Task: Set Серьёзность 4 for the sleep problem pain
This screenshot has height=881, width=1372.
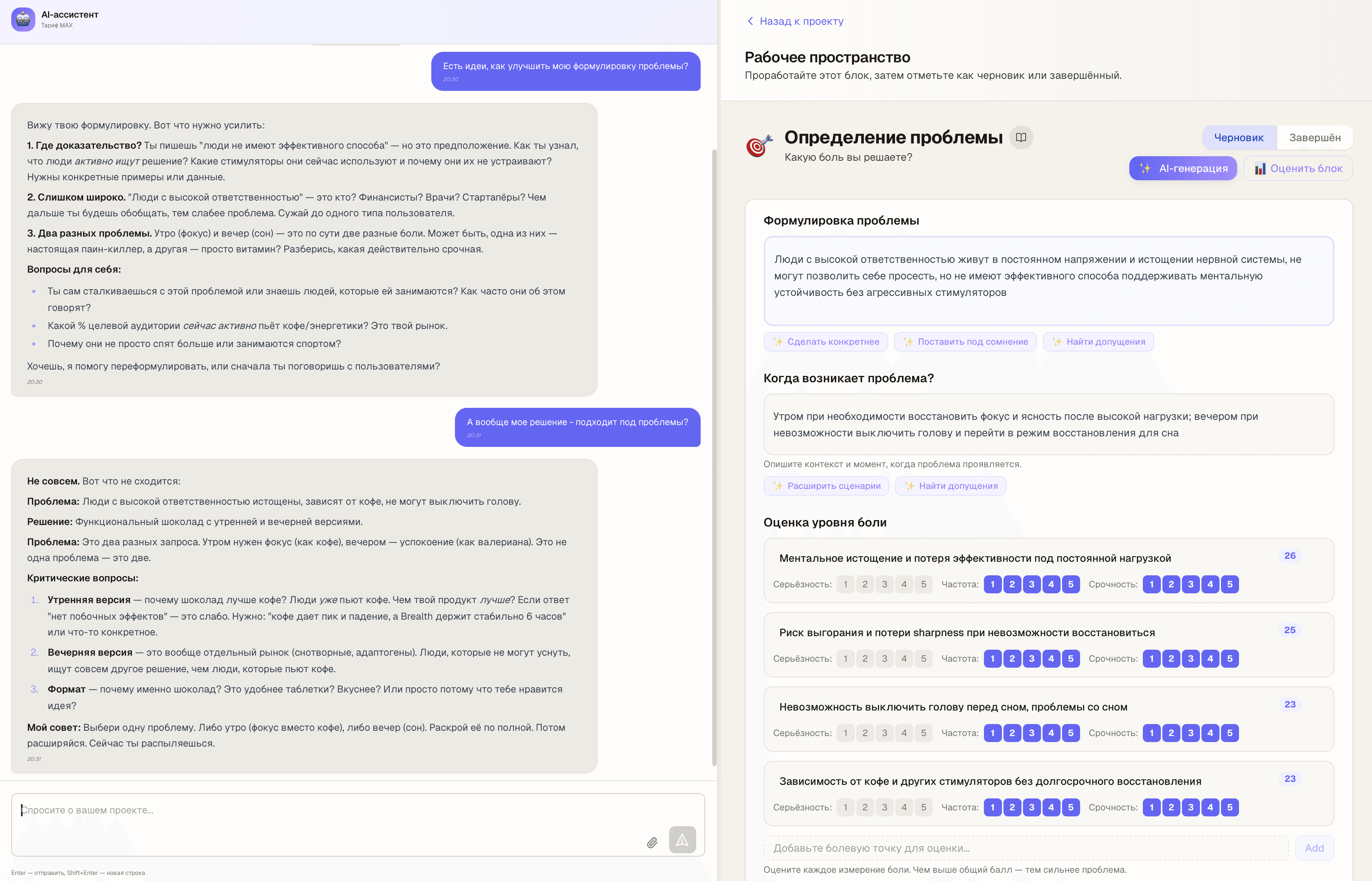Action: 904,733
